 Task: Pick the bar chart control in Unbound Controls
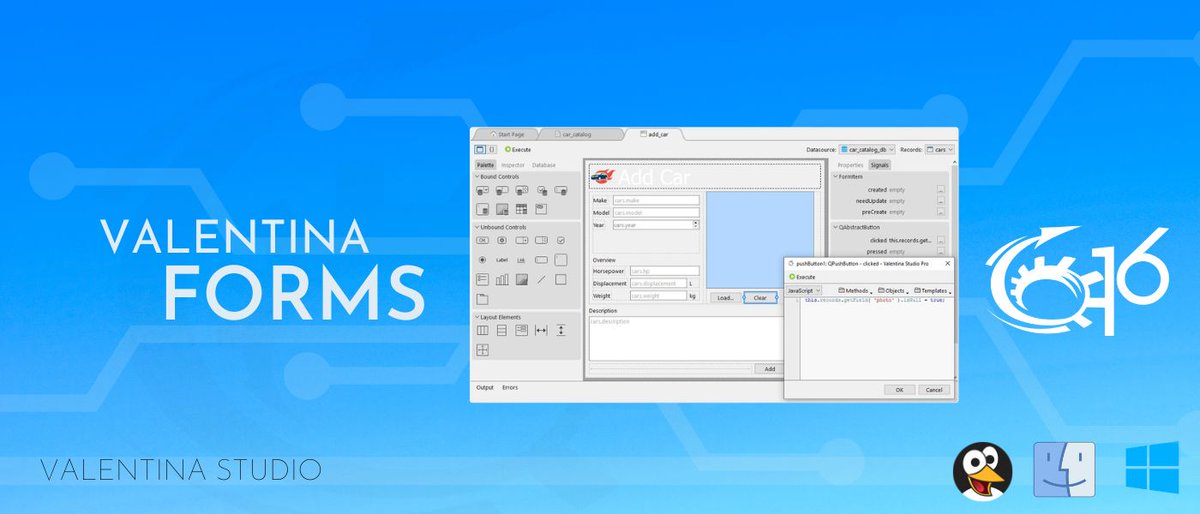pyautogui.click(x=502, y=279)
